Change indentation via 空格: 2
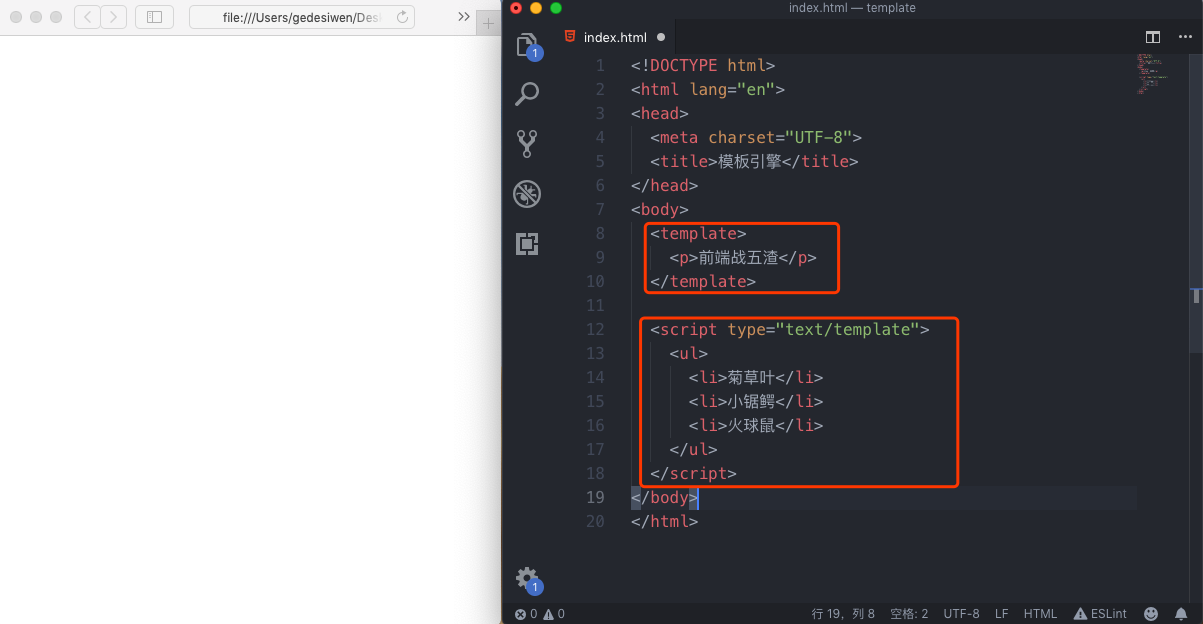The height and width of the screenshot is (624, 1203). point(909,613)
